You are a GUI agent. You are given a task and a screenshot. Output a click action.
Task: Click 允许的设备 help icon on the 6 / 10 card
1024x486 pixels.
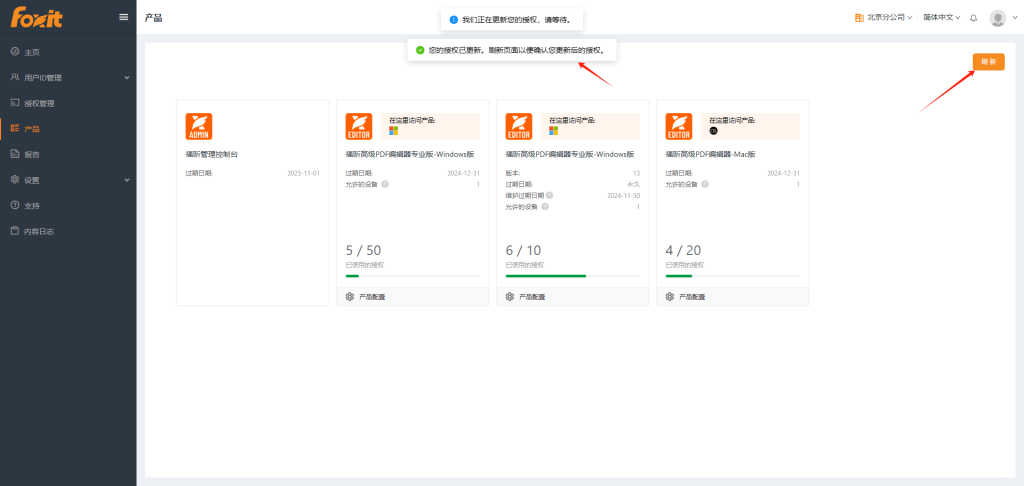point(545,206)
